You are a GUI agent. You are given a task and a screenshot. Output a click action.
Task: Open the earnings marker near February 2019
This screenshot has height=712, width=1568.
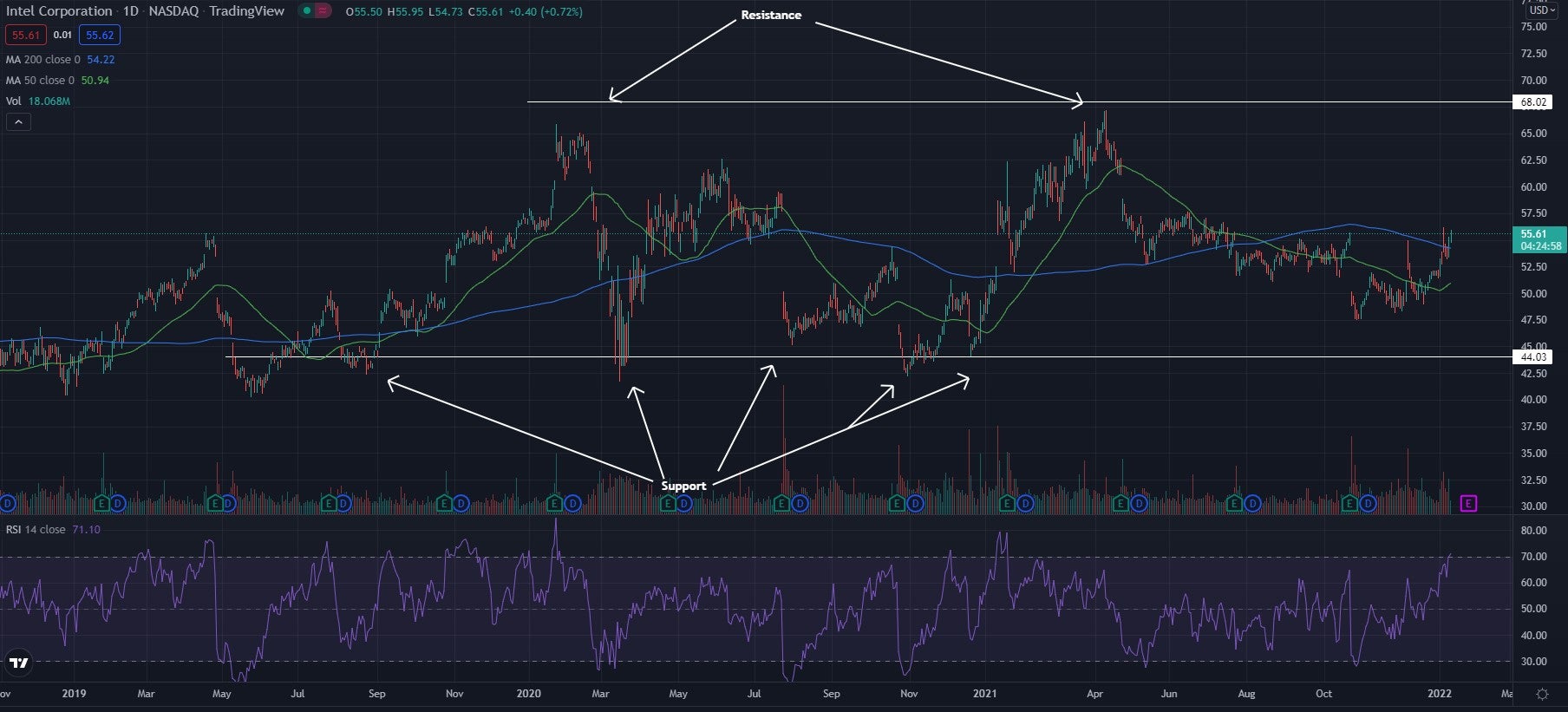[x=102, y=503]
